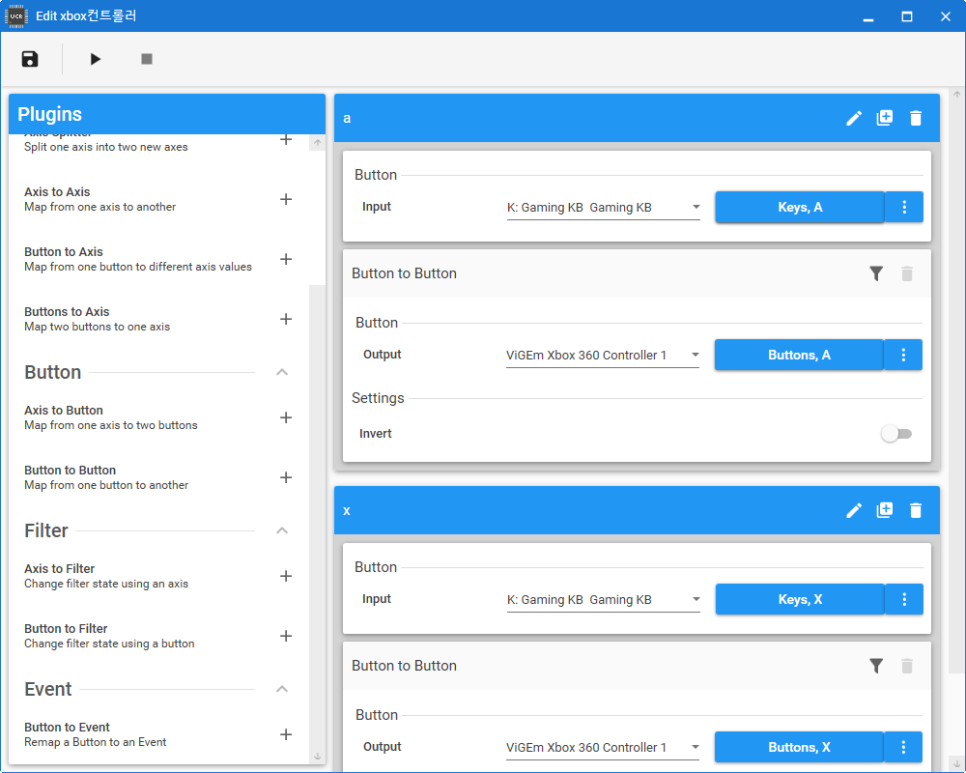
Task: Add the Axis to Filter plugin
Action: point(286,576)
